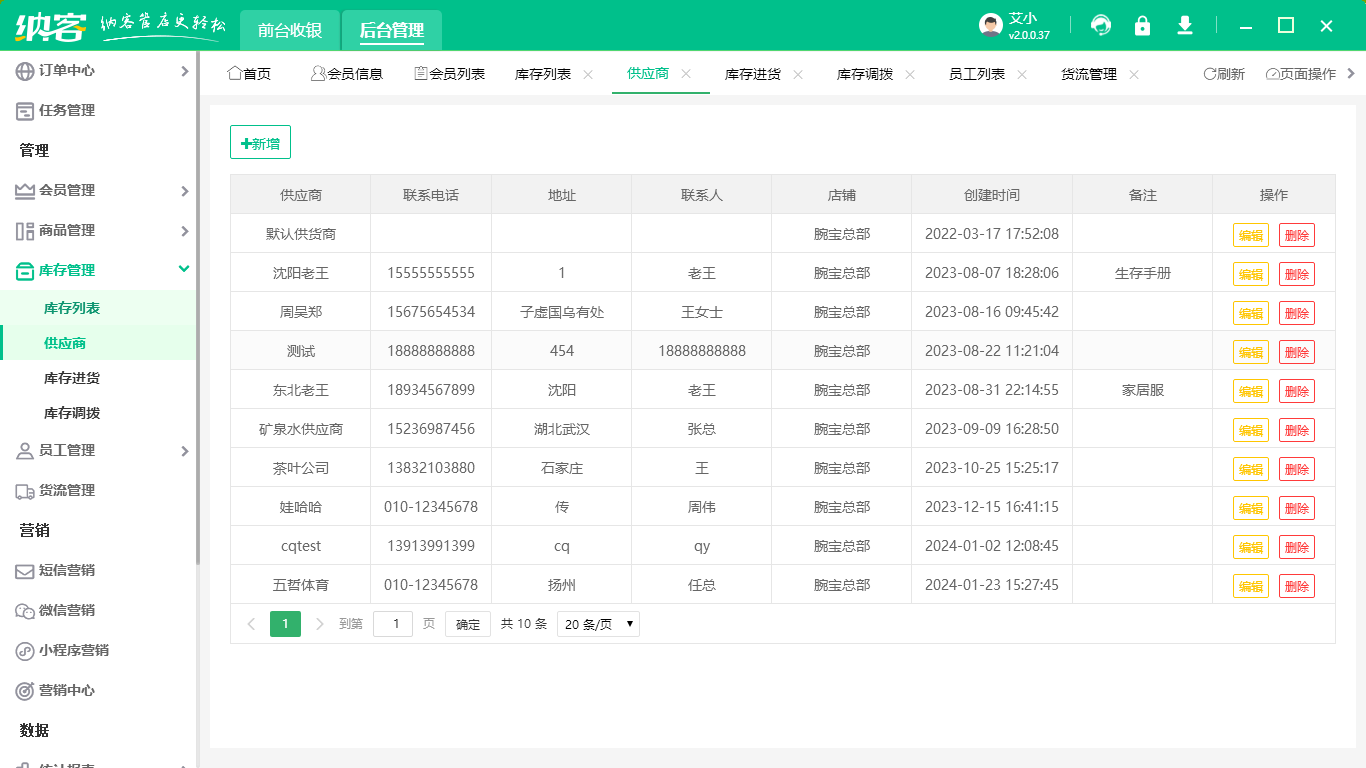Open 短信营销 in the marketing section
1366x768 pixels.
coord(73,570)
